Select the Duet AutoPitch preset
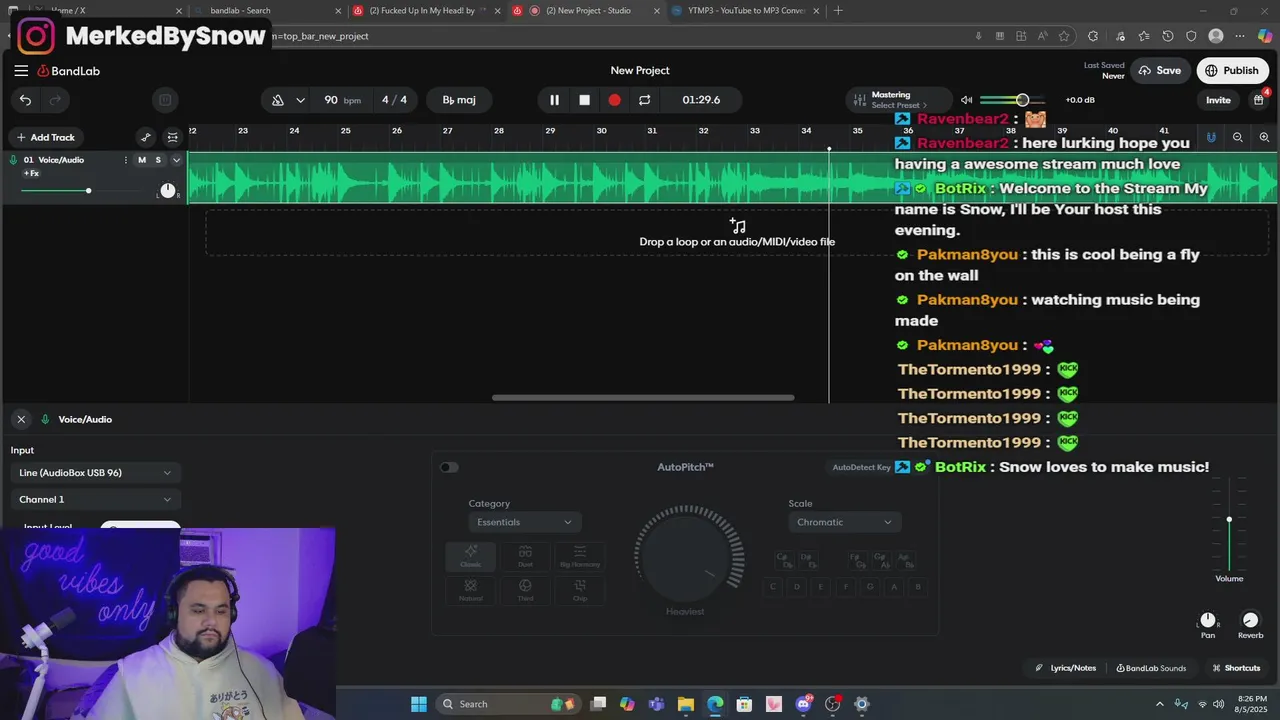The height and width of the screenshot is (720, 1280). [525, 556]
